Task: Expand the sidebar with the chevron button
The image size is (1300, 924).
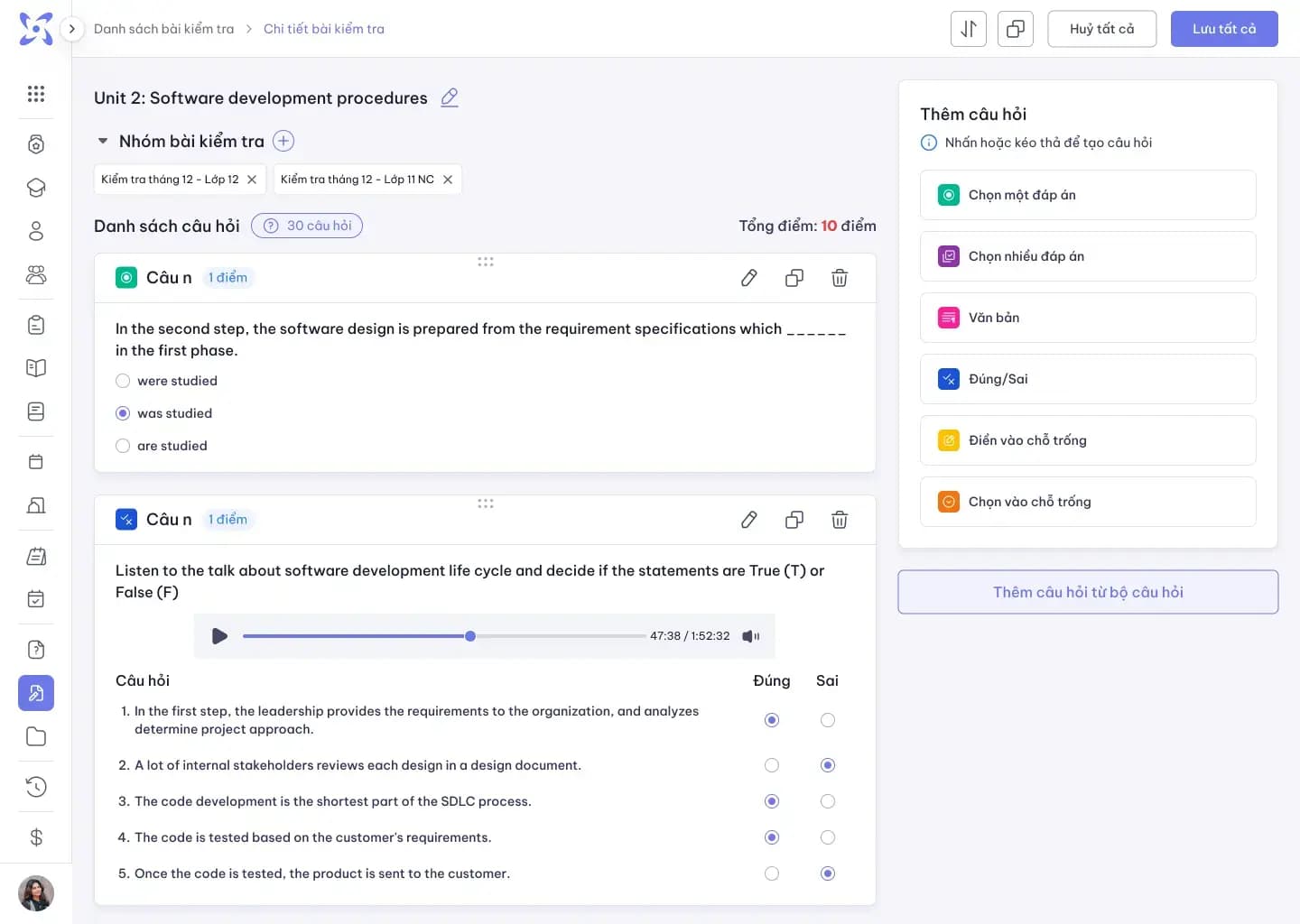Action: pyautogui.click(x=72, y=29)
